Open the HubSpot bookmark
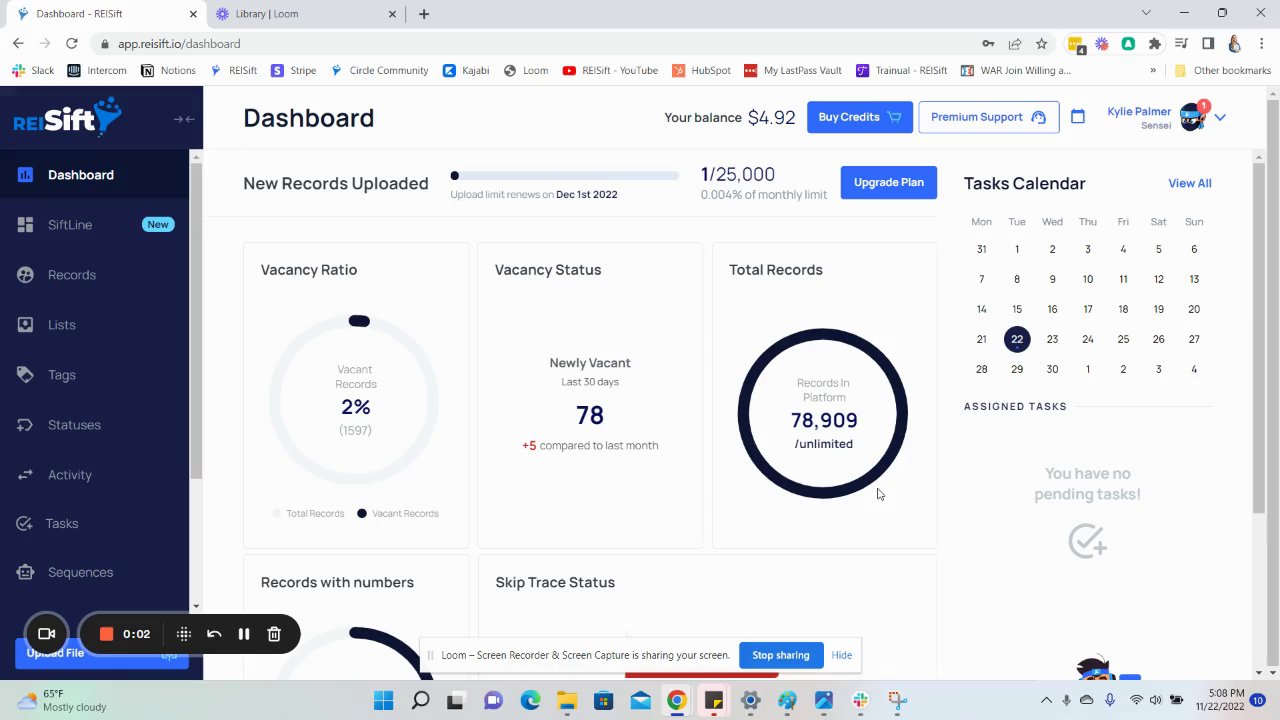Viewport: 1280px width, 720px height. click(x=701, y=70)
